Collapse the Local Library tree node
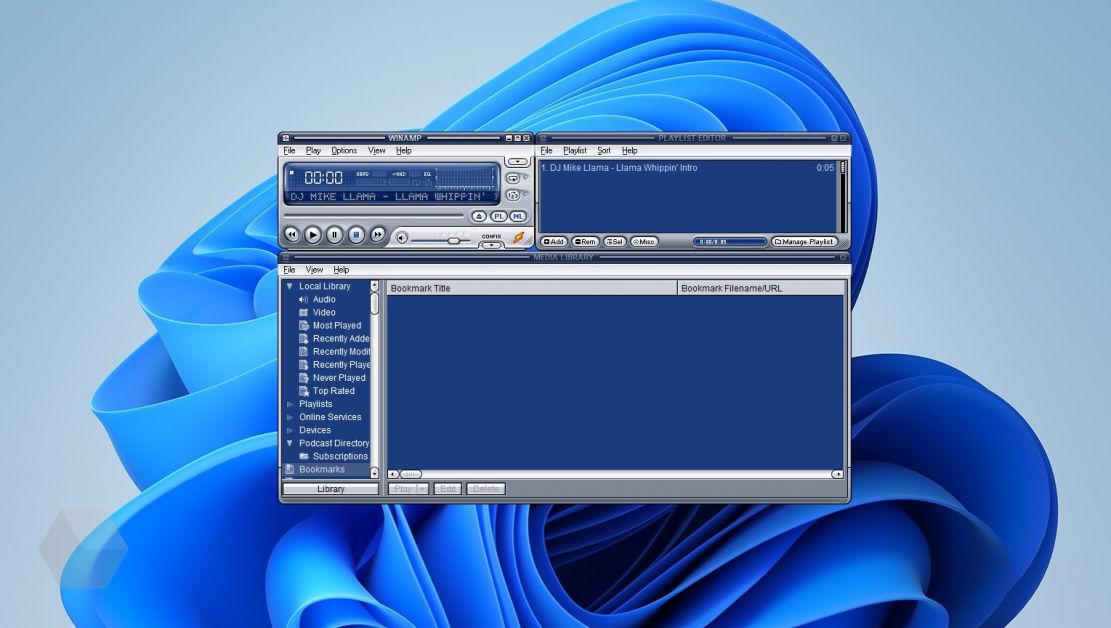This screenshot has height=628, width=1111. coord(289,286)
